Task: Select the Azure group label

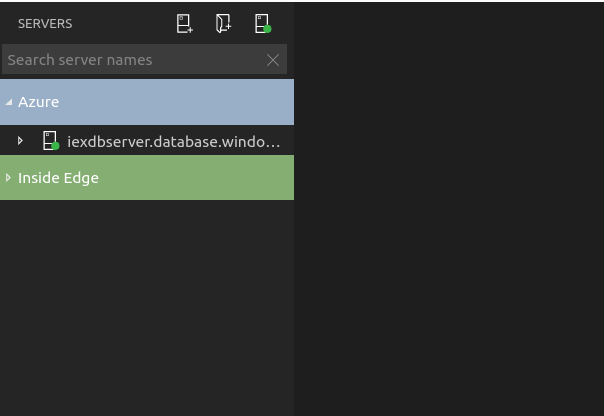Action: 39,102
